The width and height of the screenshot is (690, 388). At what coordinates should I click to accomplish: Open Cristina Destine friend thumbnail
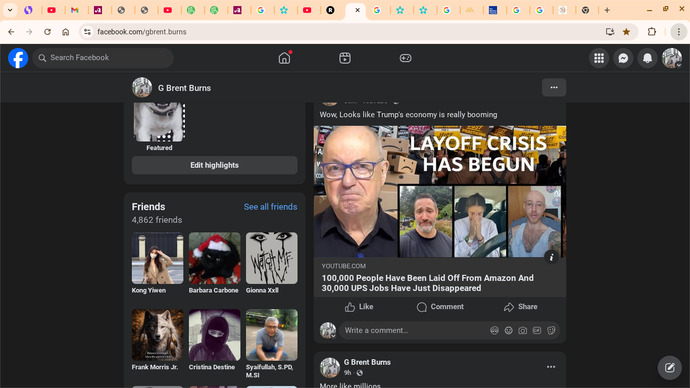point(215,335)
